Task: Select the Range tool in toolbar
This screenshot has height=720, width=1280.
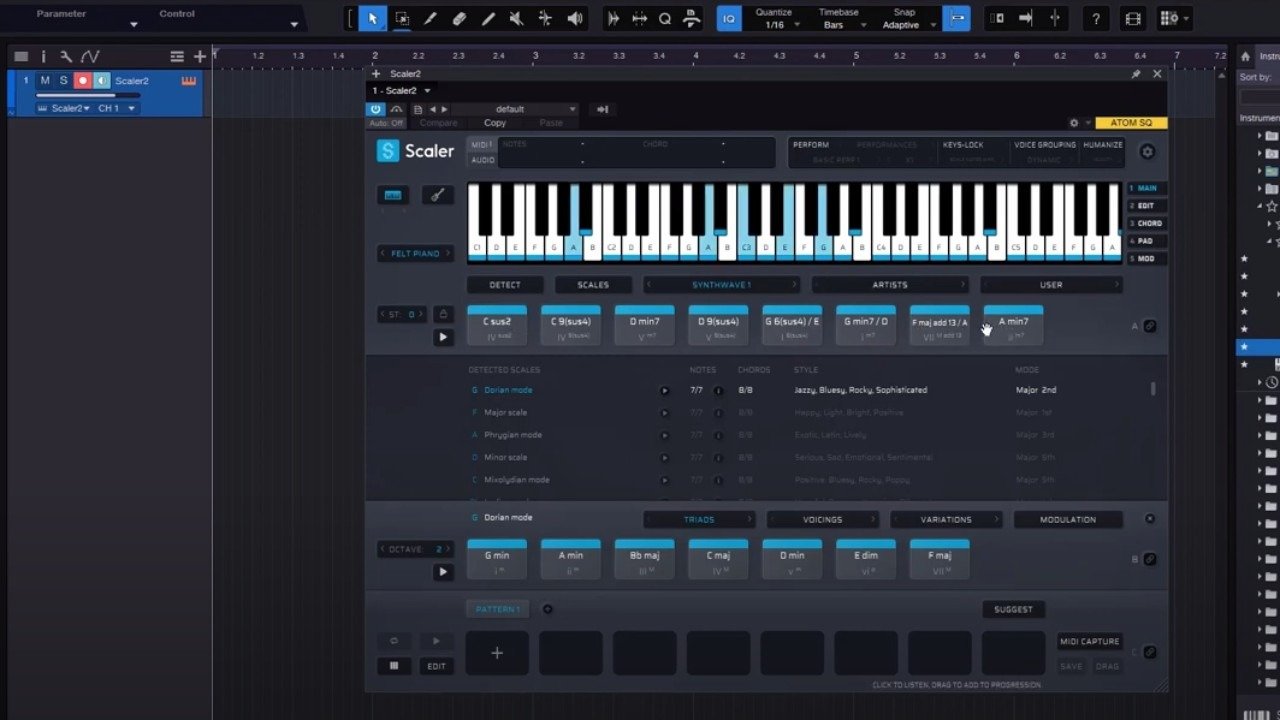Action: 402,18
